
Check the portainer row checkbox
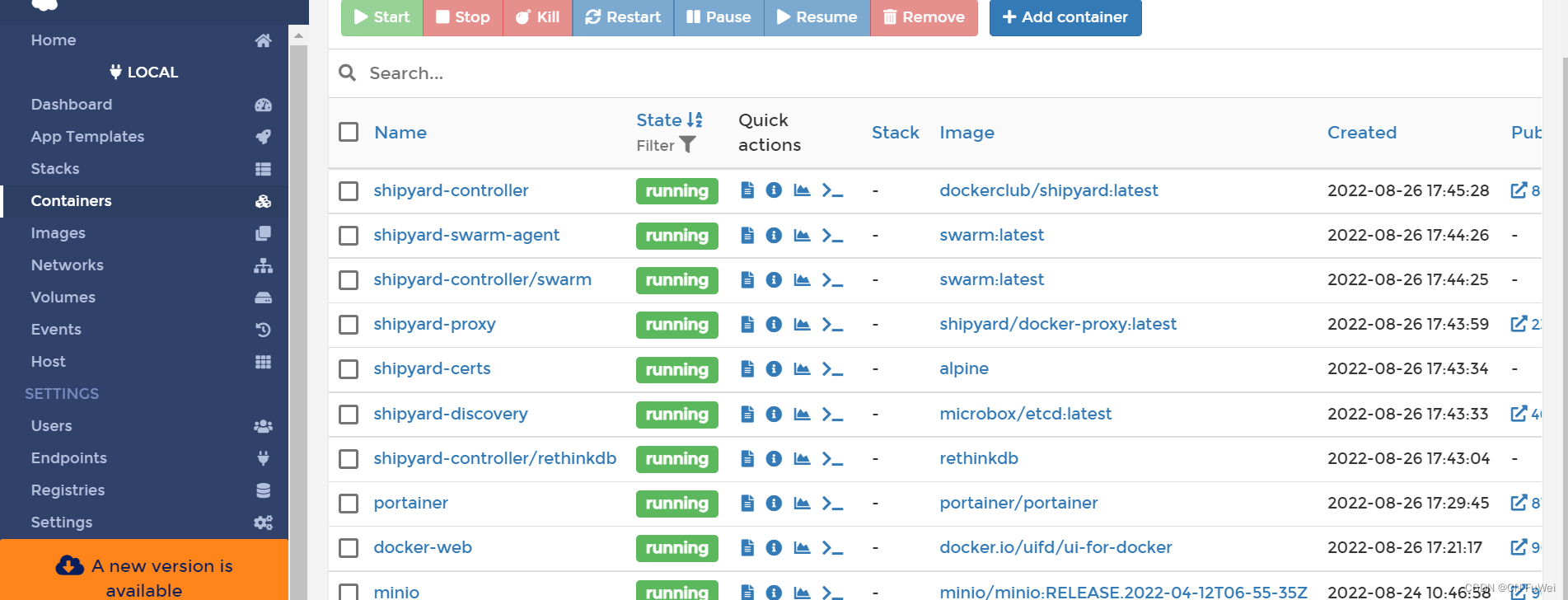pos(349,503)
